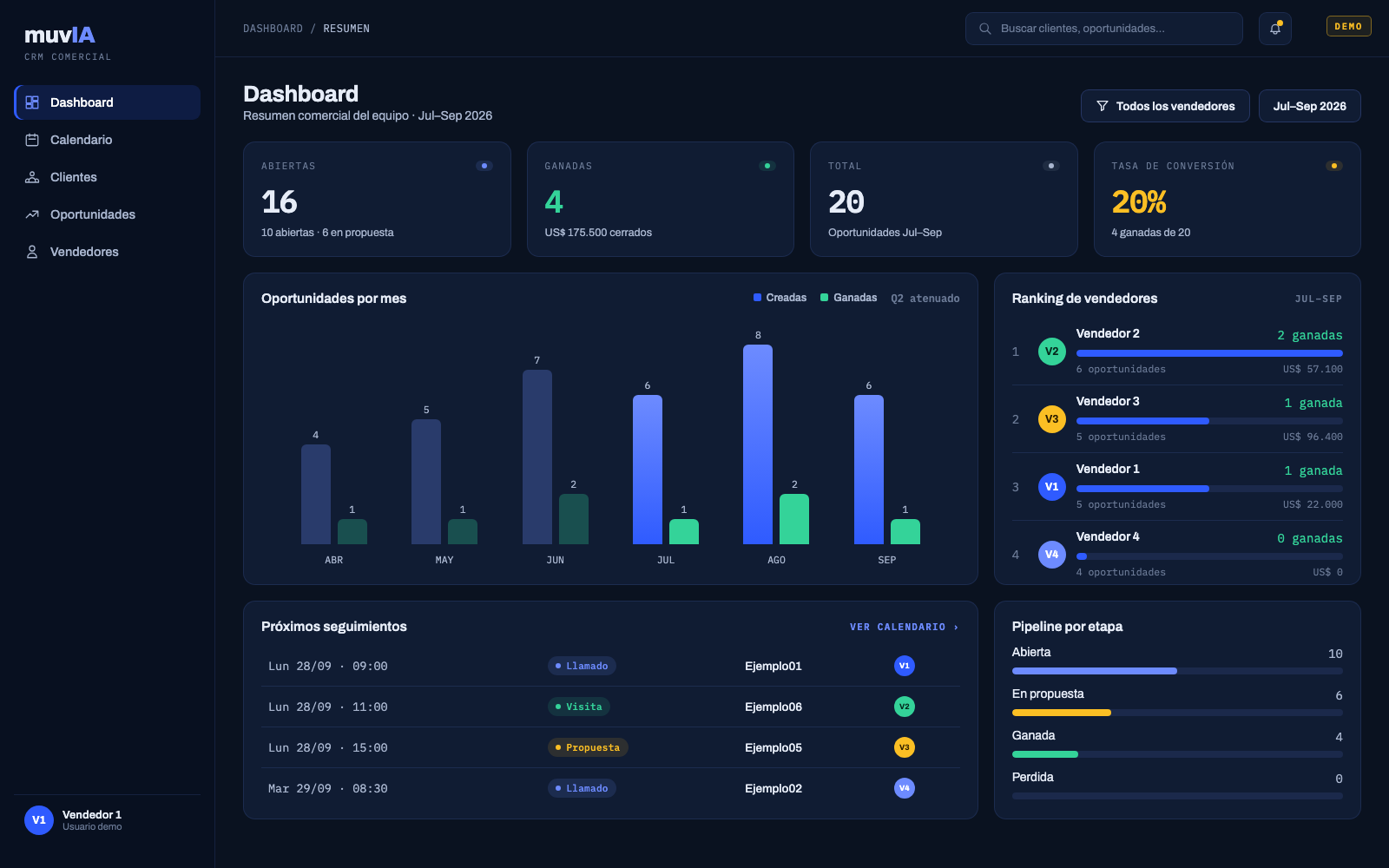
Task: Open the Dashboard sidebar icon
Action: click(32, 102)
